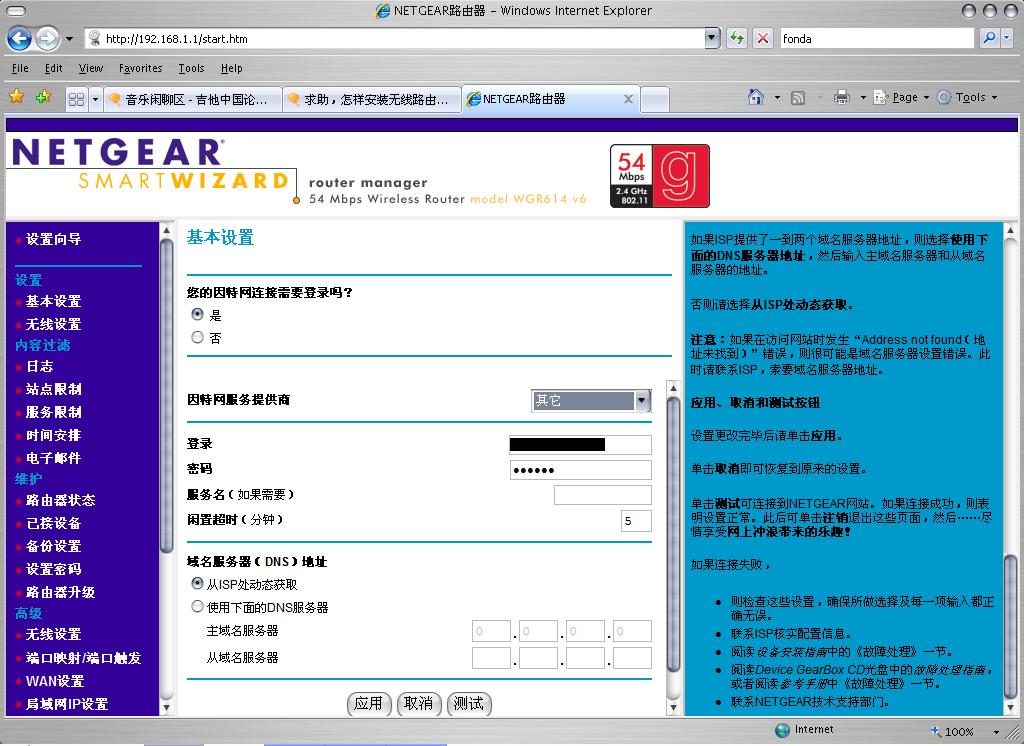Click the 应用 apply button
This screenshot has height=746, width=1024.
368,704
